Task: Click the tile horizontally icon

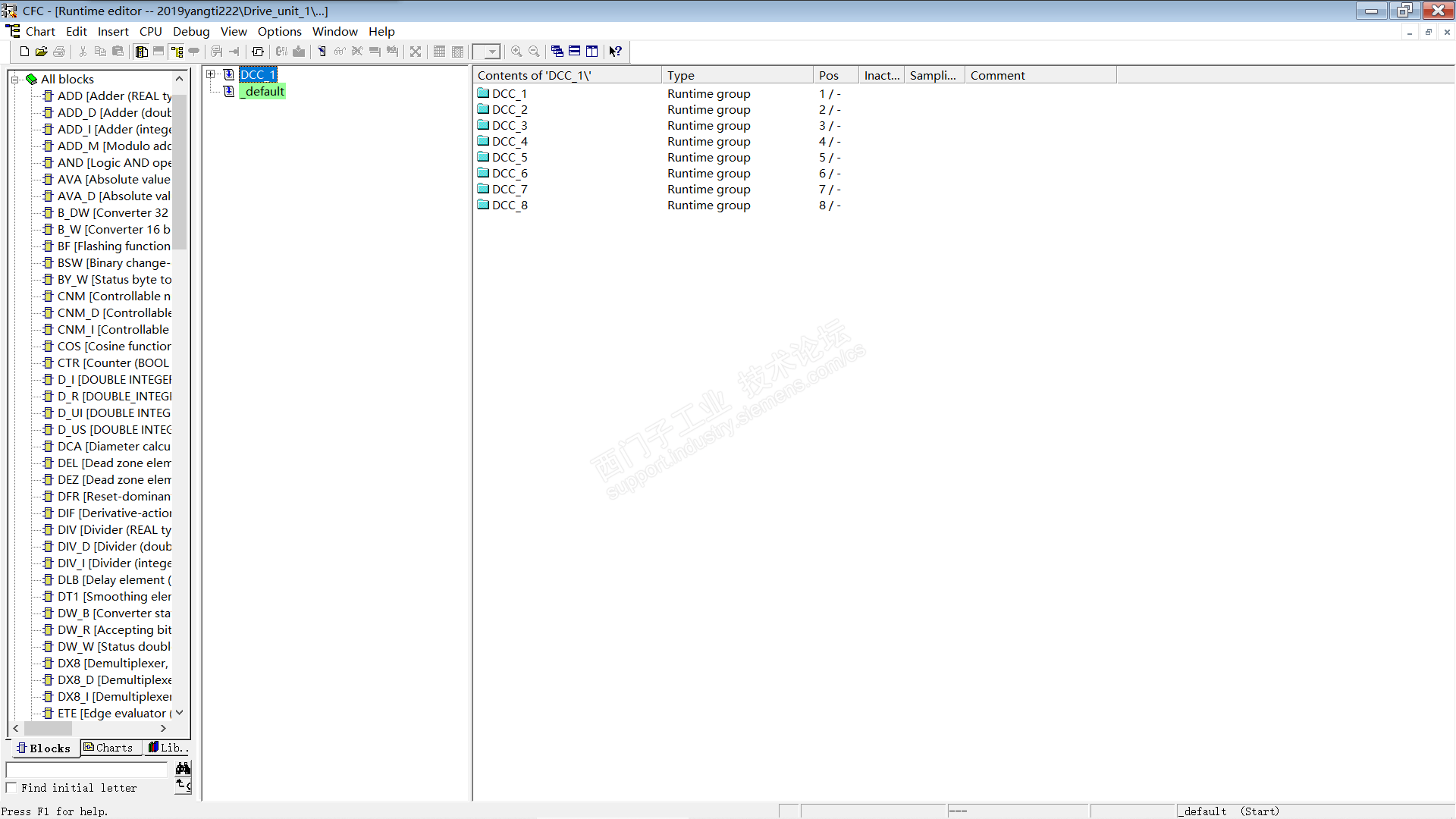Action: [575, 52]
